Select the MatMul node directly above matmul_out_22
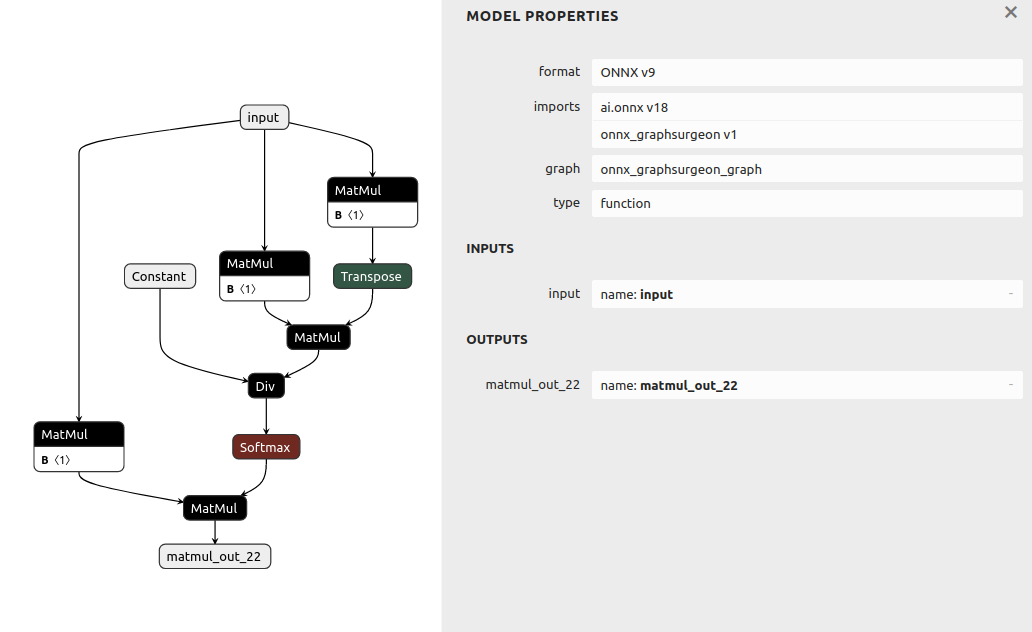1032x632 pixels. (215, 508)
